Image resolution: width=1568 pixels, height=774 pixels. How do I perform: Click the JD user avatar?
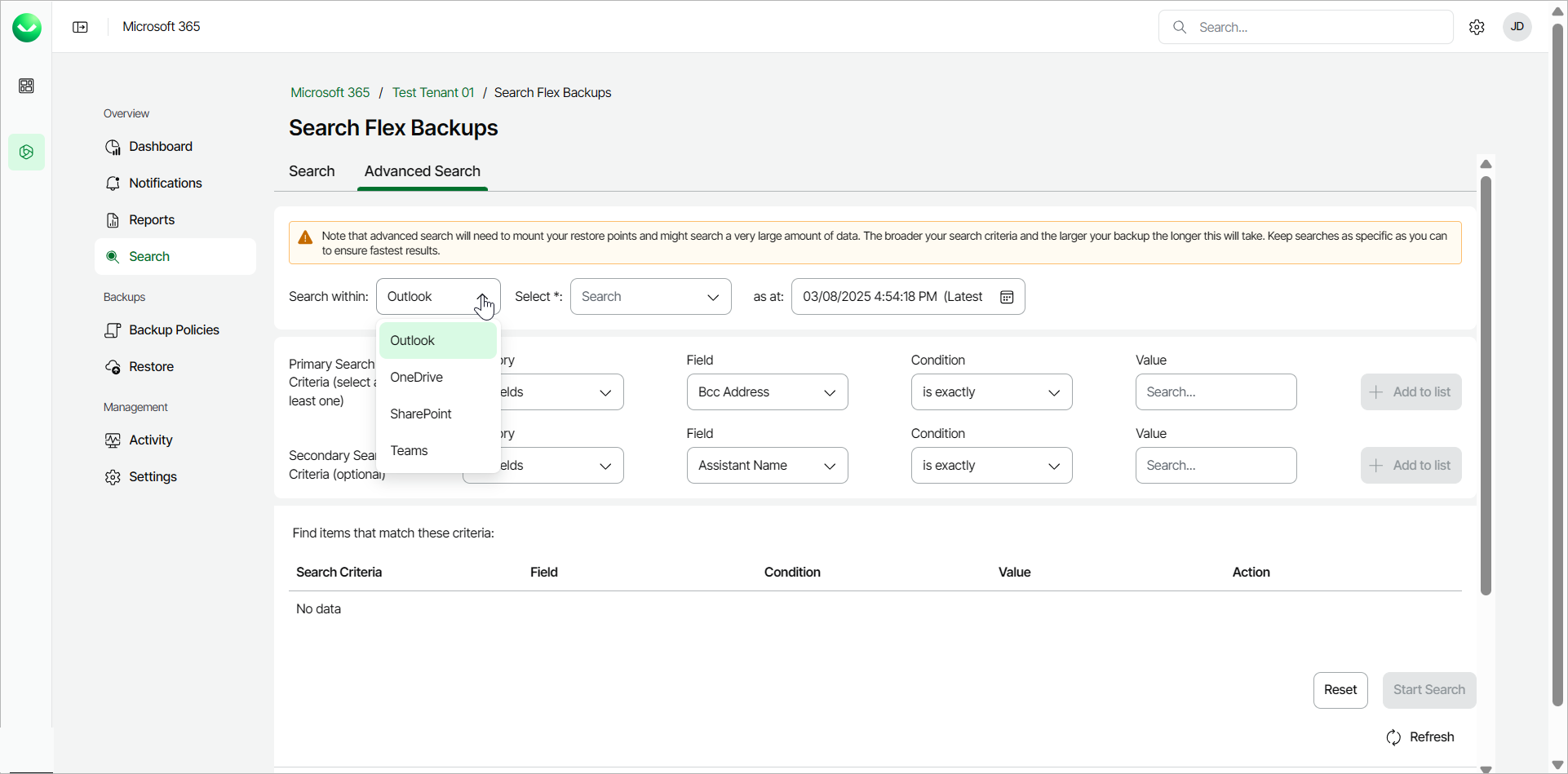pos(1517,27)
